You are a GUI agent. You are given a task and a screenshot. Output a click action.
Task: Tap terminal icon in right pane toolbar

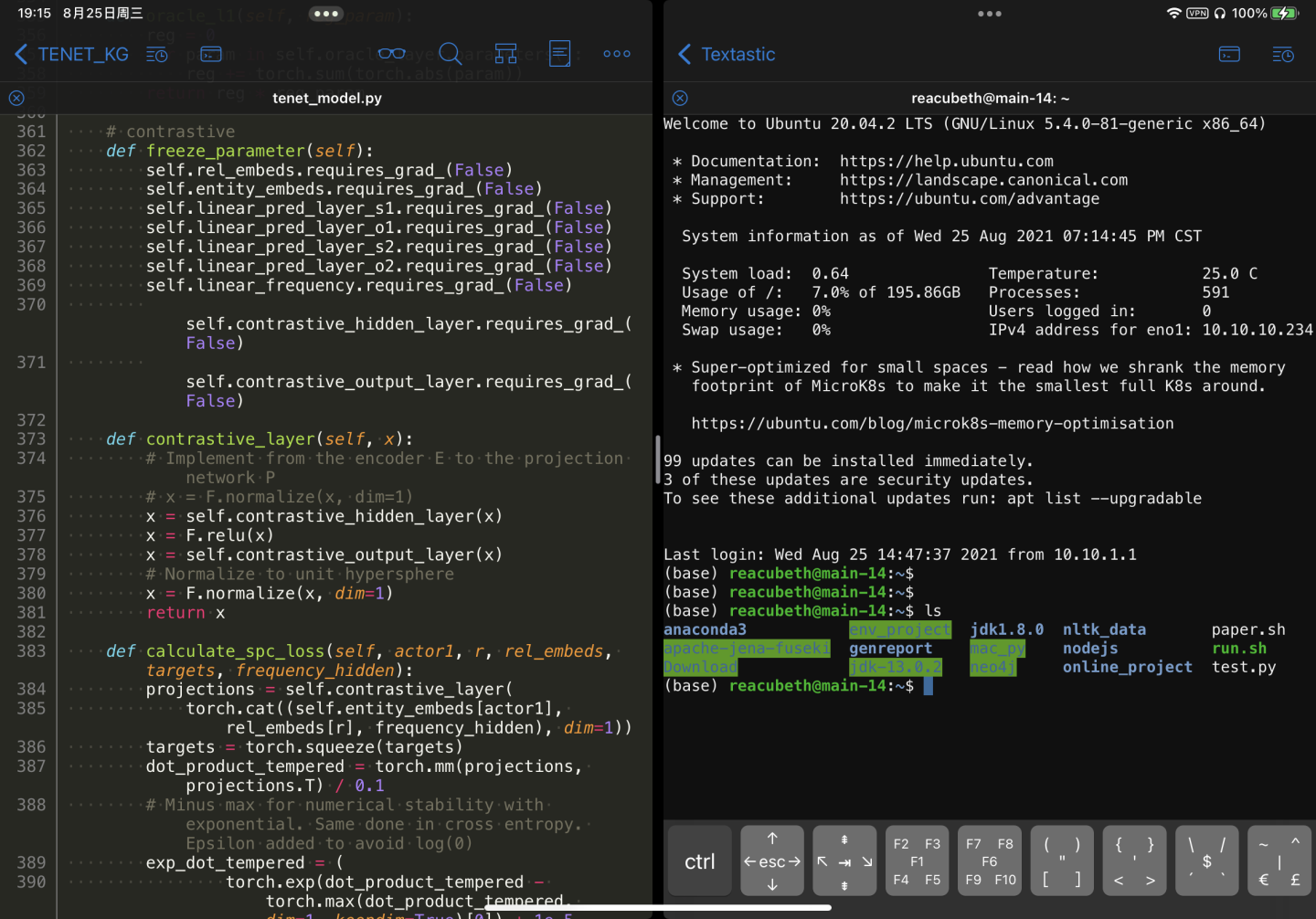[x=1229, y=55]
